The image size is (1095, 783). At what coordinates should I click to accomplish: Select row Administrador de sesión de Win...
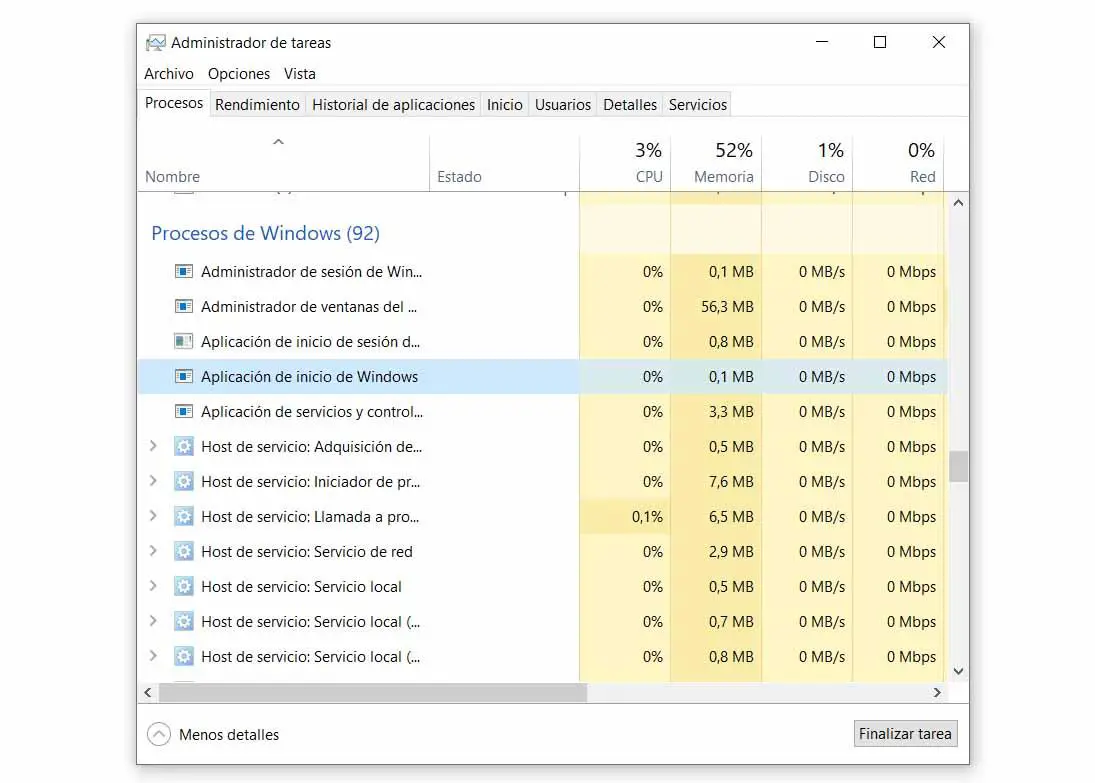[x=542, y=271]
